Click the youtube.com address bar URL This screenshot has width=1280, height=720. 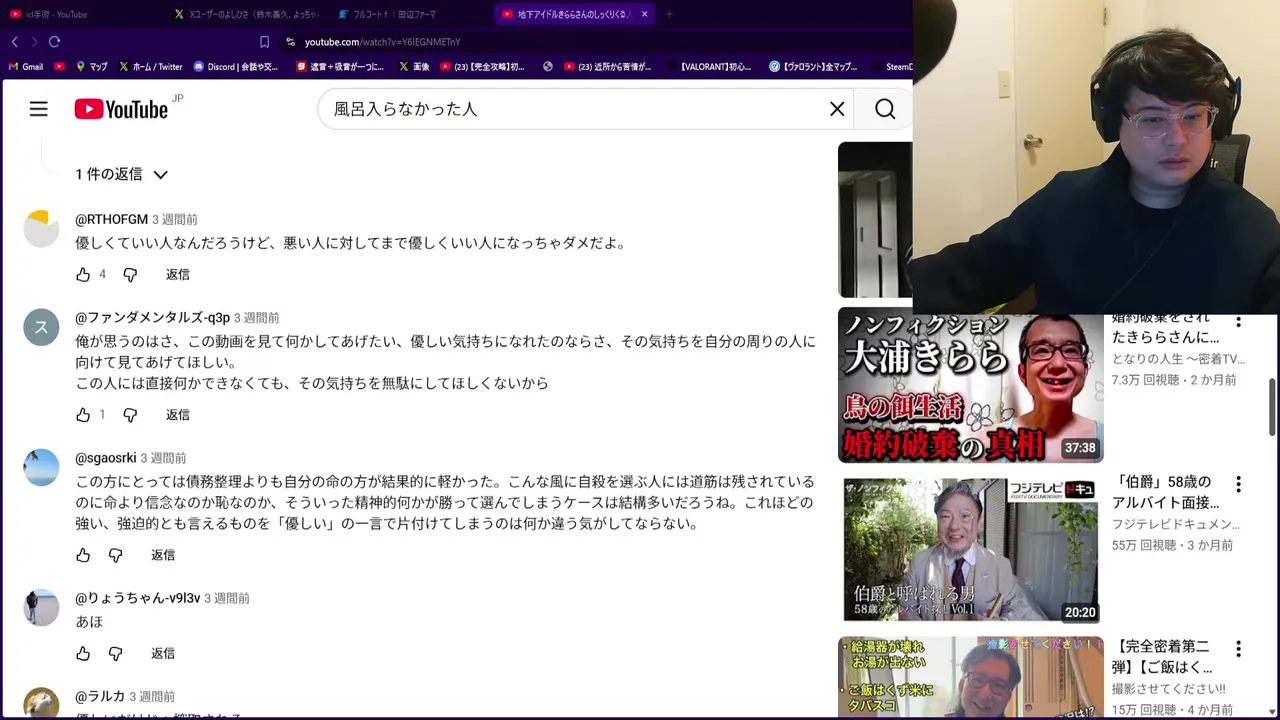pos(382,42)
